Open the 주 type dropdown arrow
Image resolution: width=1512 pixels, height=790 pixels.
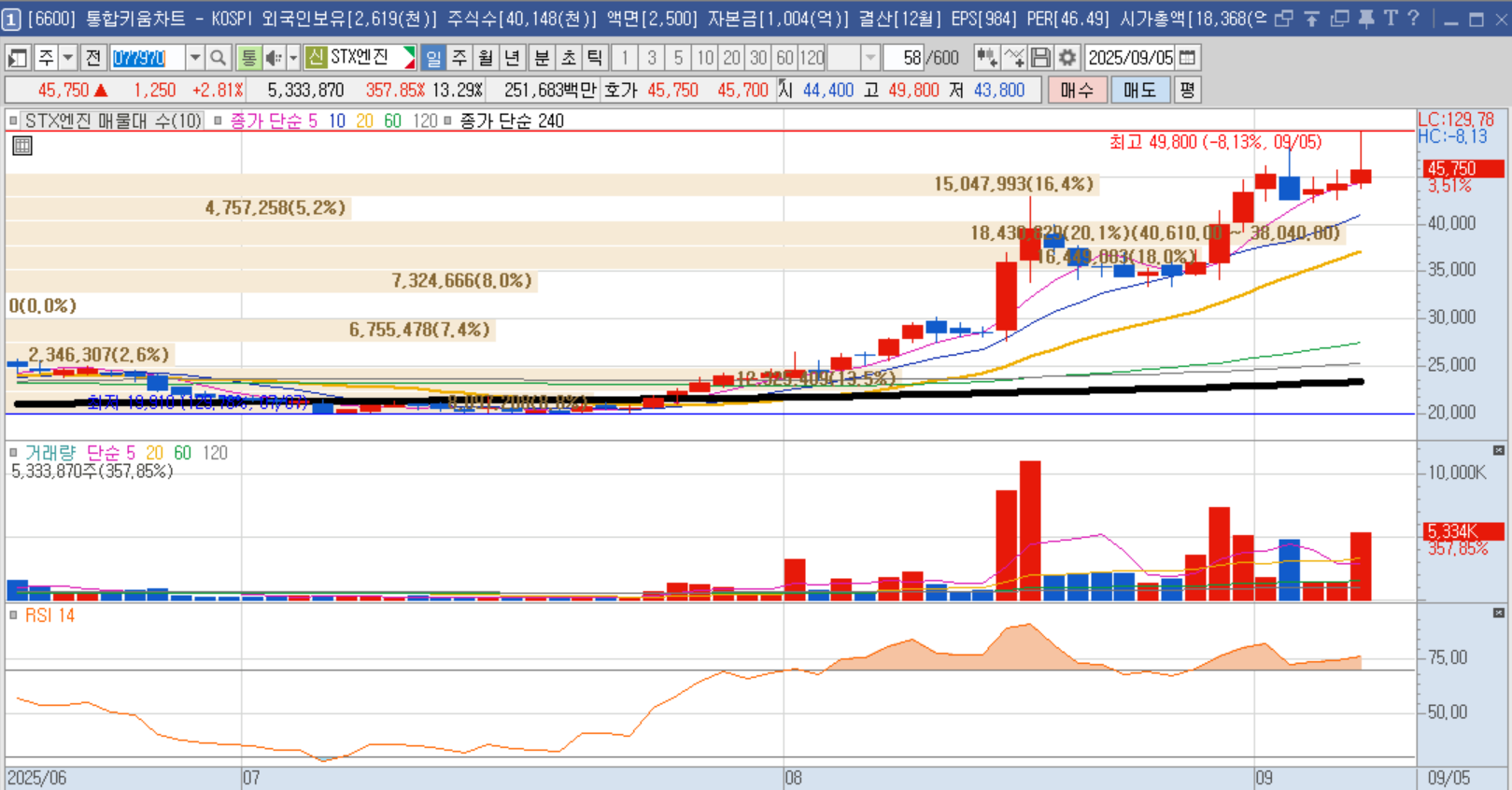click(x=67, y=58)
